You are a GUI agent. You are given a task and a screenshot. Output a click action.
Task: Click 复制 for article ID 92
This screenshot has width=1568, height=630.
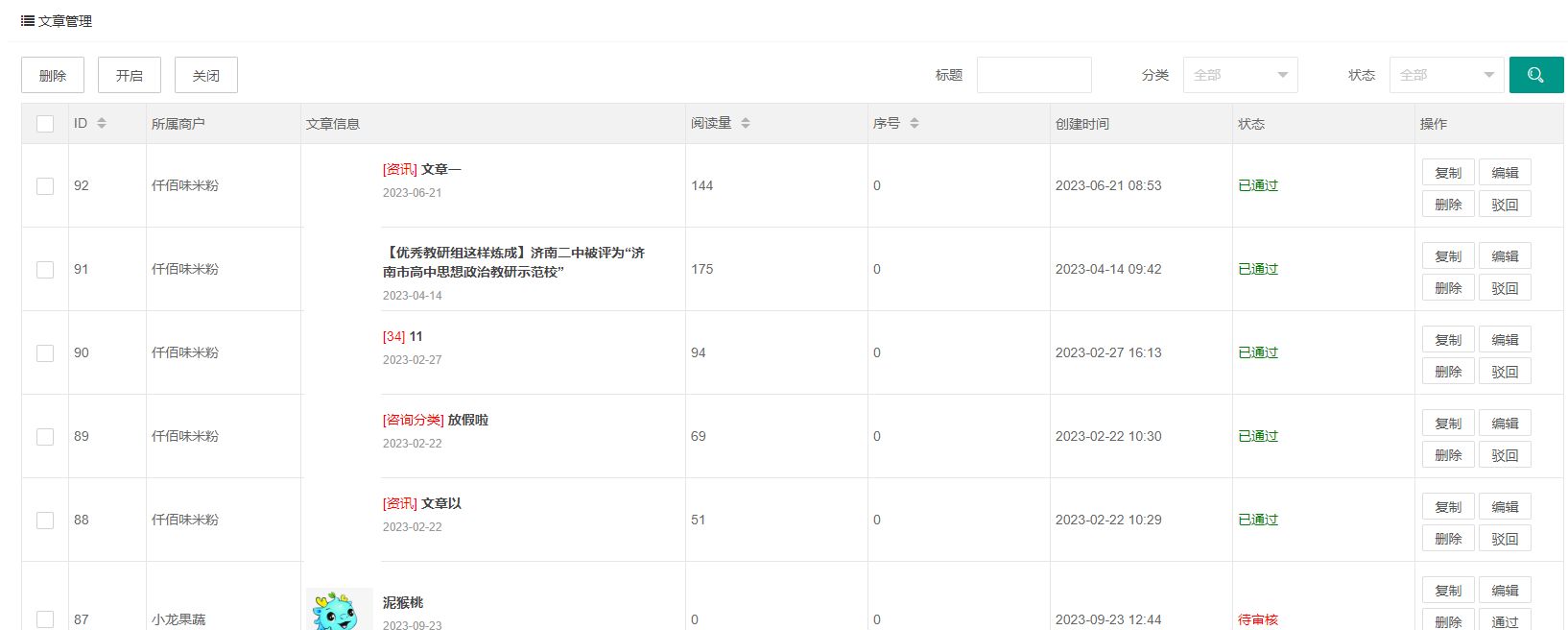point(1448,173)
